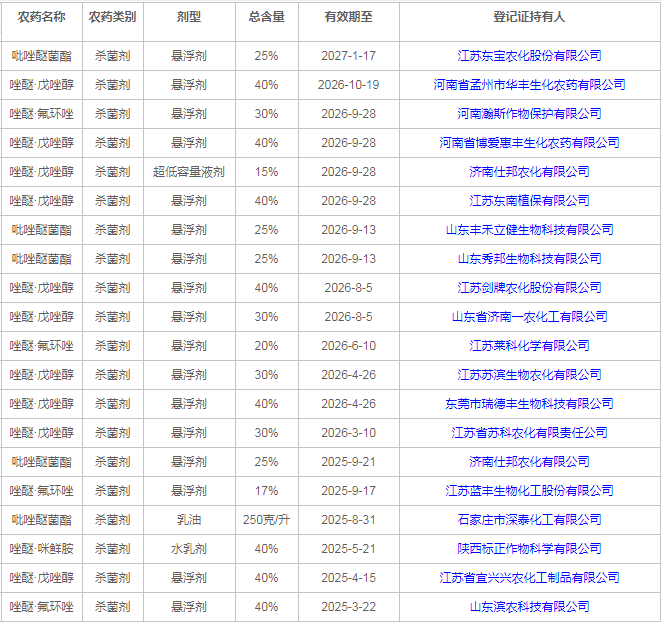
Task: Open the 江苏莱科化学有限公司 link
Action: (529, 346)
